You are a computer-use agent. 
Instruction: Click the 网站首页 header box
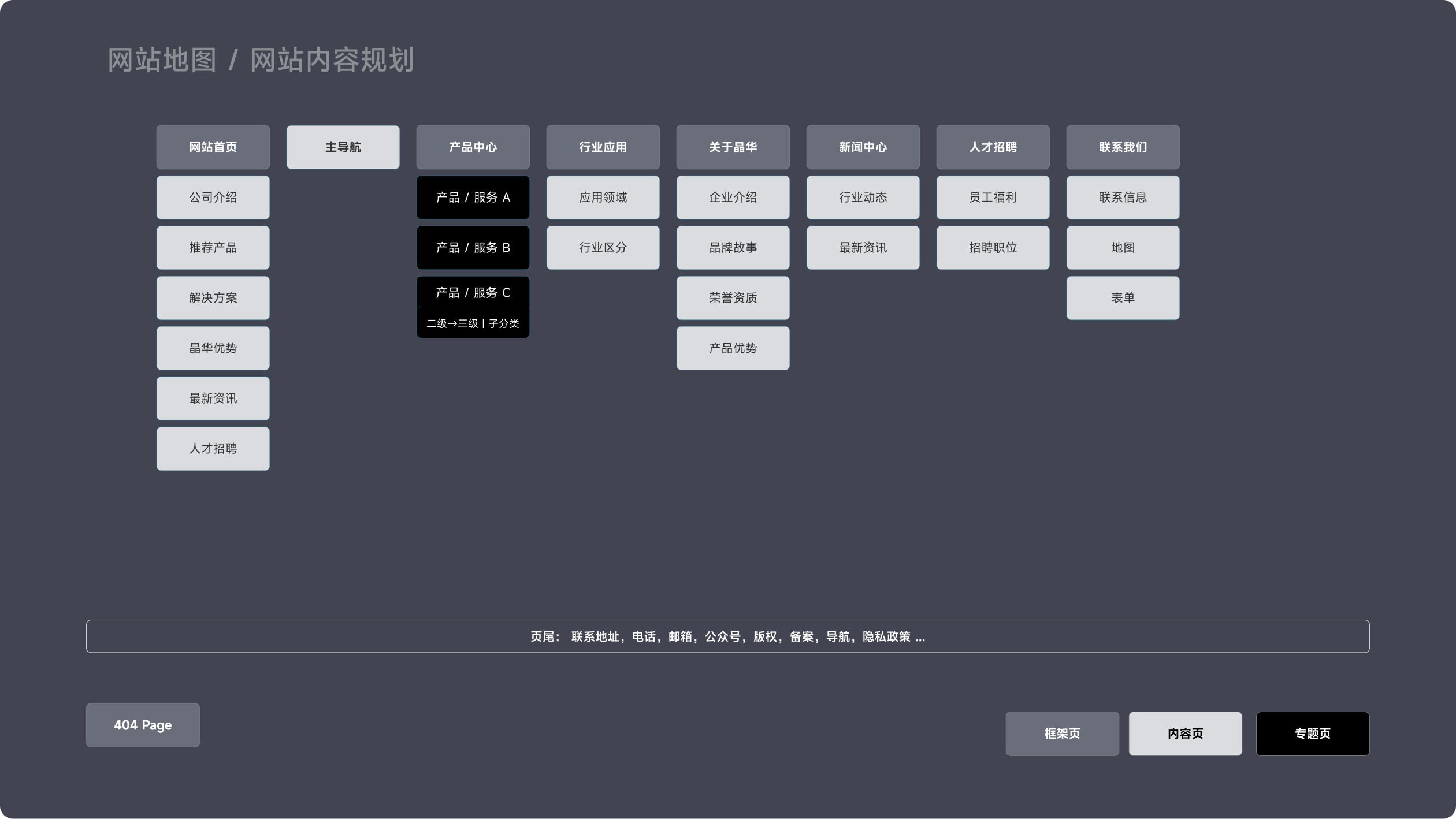pos(213,147)
